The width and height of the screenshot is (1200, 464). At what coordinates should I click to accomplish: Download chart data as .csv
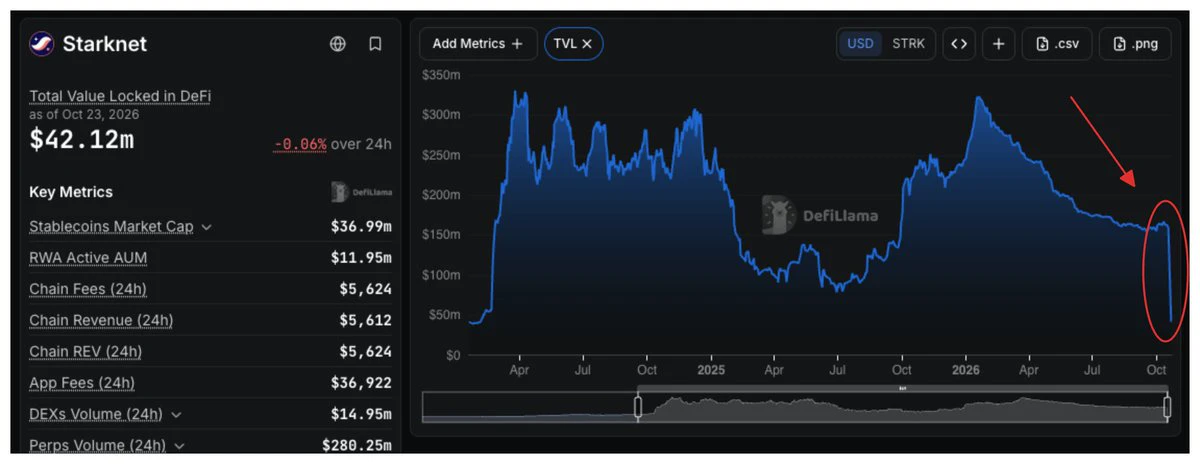coord(1057,44)
